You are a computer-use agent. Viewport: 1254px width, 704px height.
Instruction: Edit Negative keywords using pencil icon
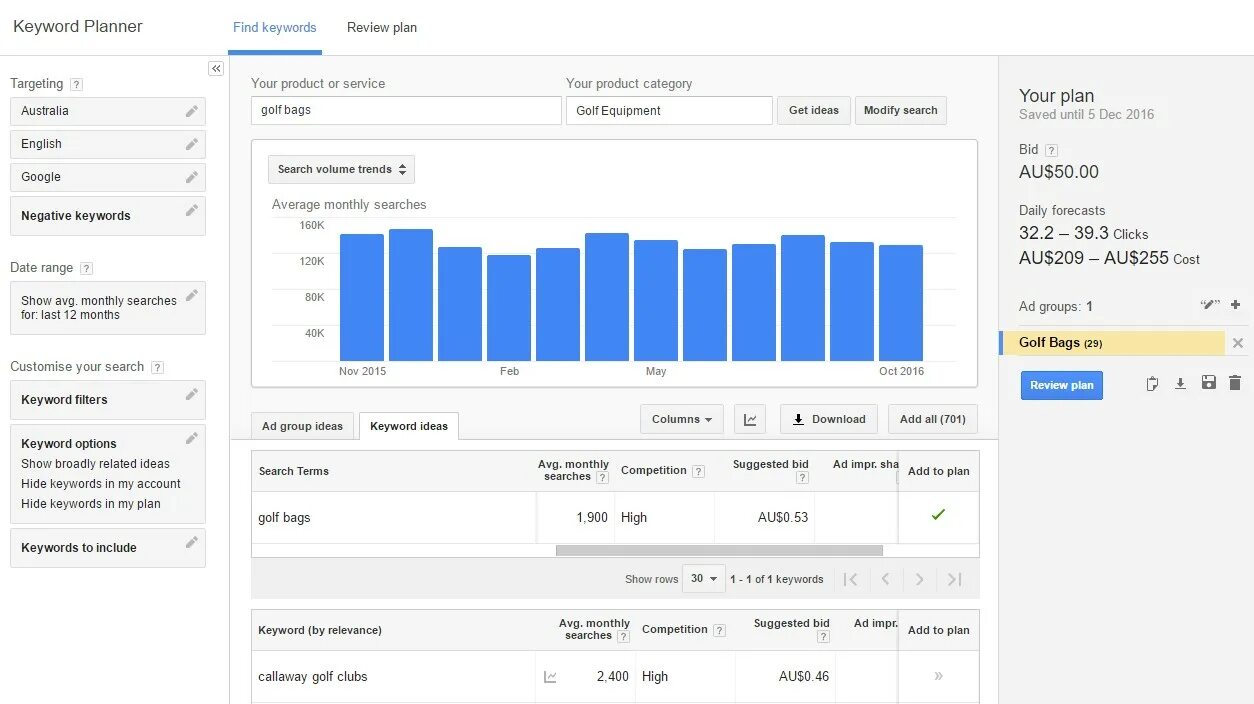pos(191,210)
